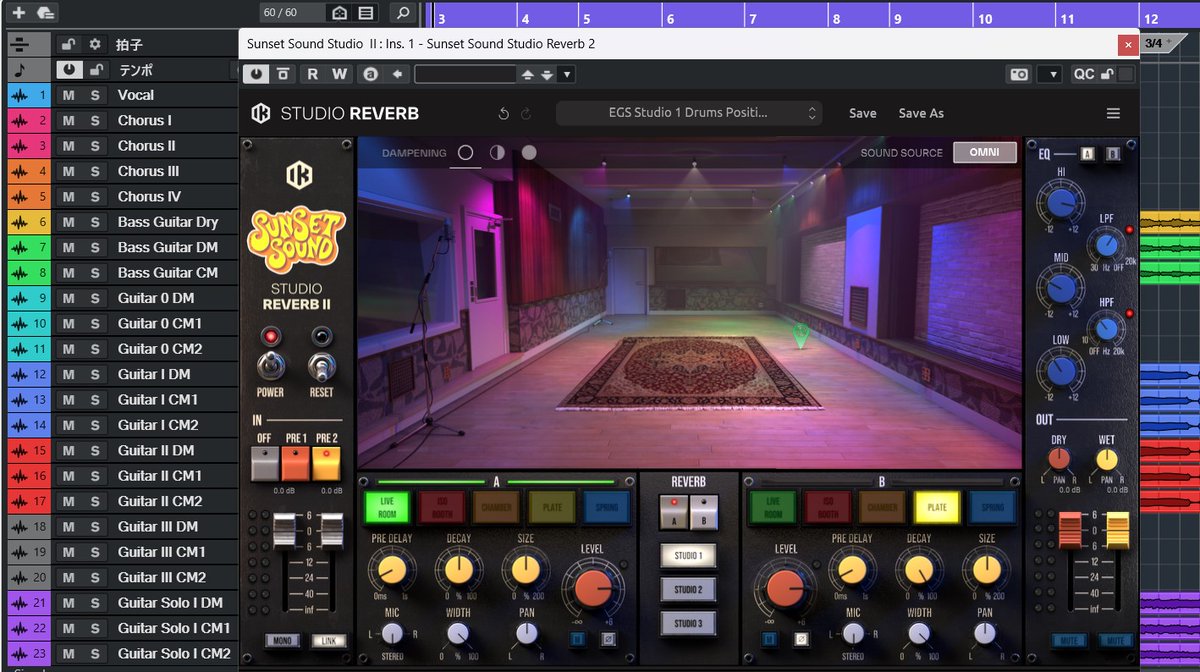This screenshot has height=672, width=1200.
Task: Click the LINK button under input faders
Action: point(327,640)
